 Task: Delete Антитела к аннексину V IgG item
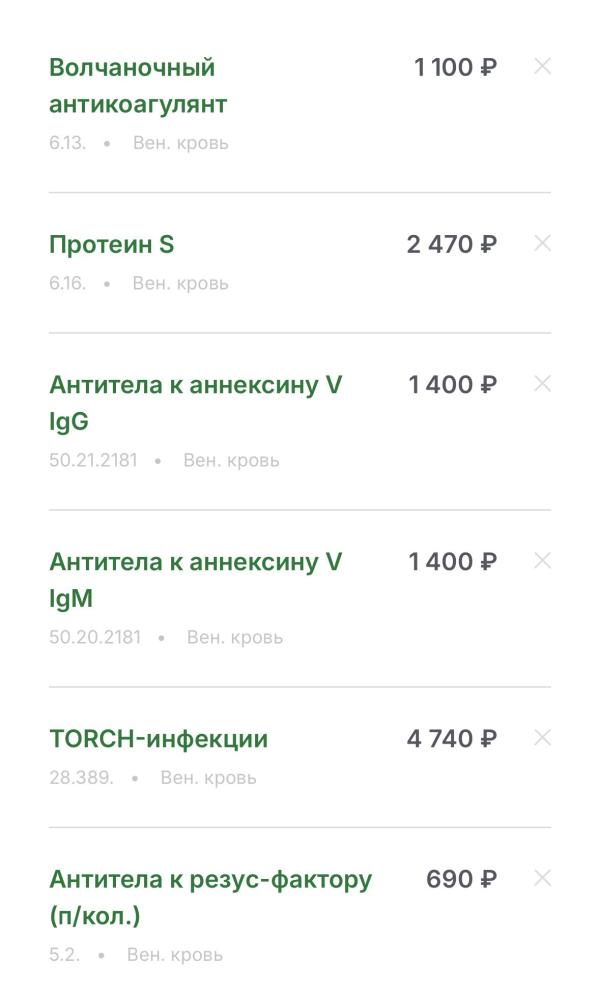coord(542,384)
